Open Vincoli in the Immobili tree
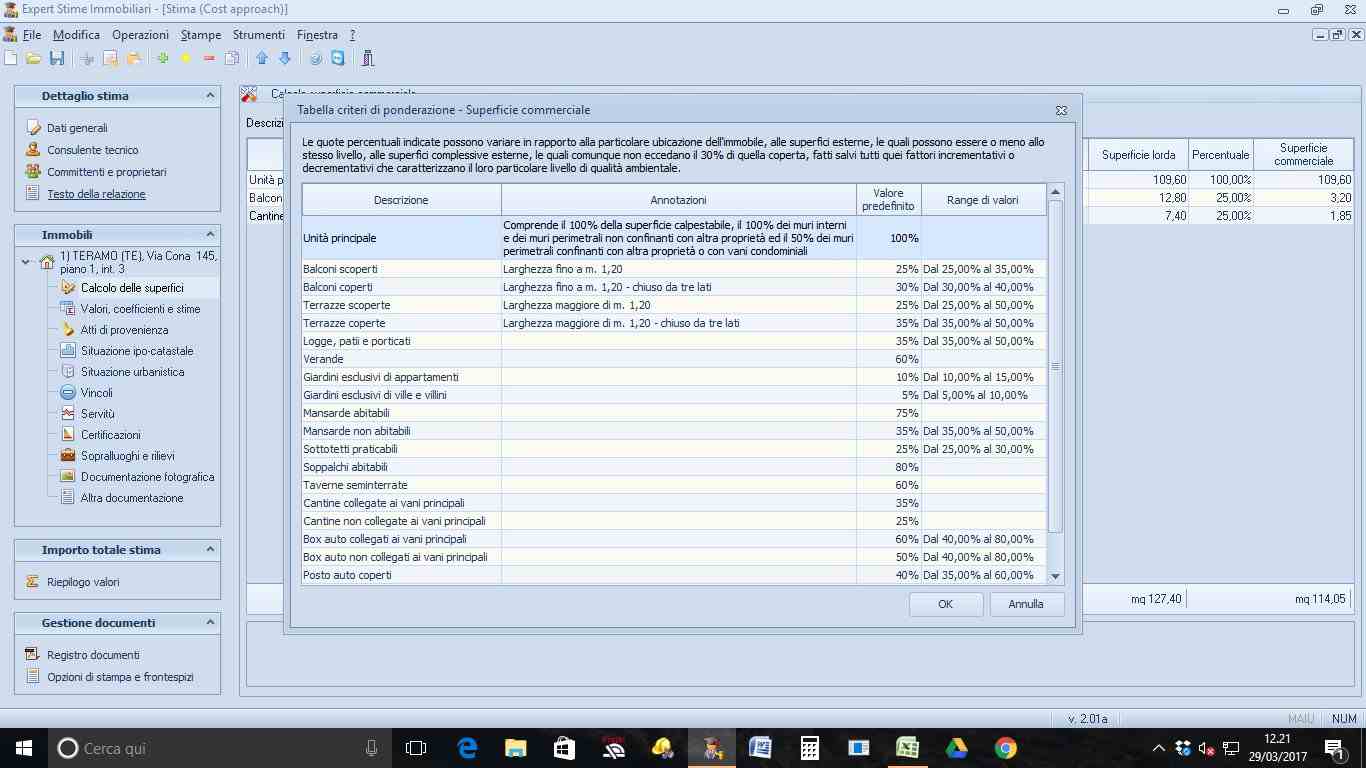The height and width of the screenshot is (768, 1366). (96, 393)
